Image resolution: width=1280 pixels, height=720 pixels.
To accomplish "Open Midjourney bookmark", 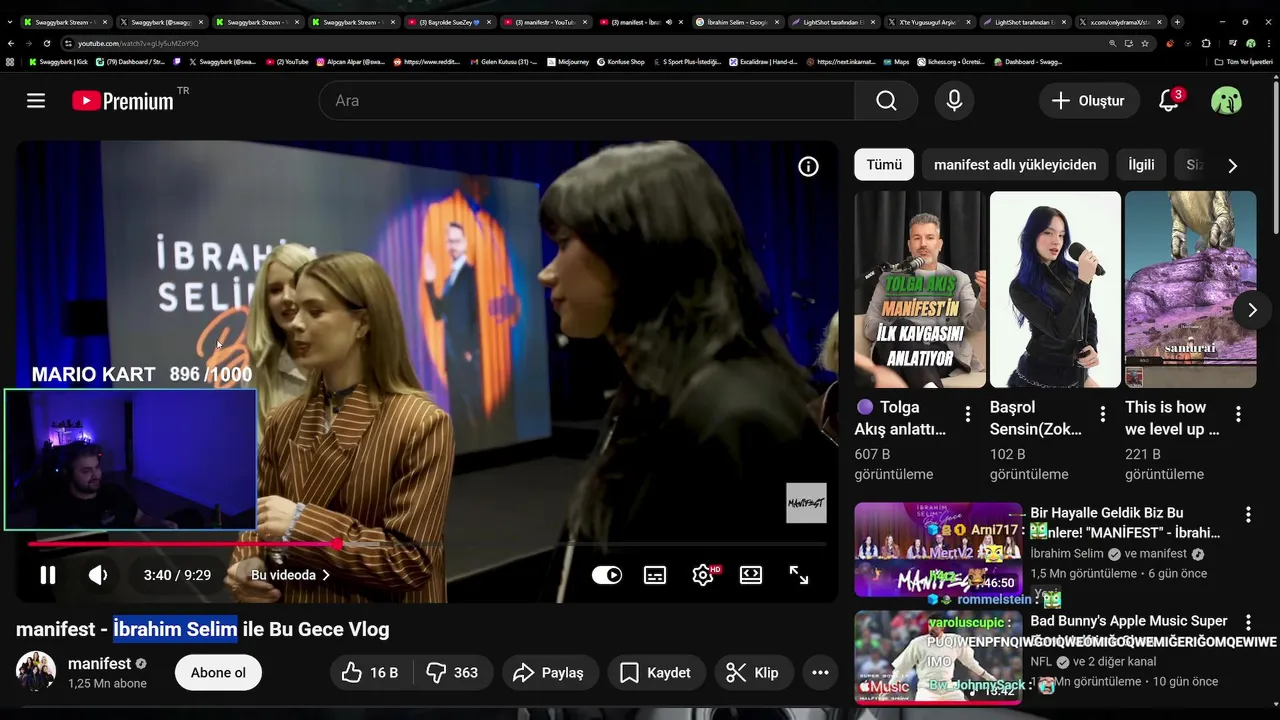I will [x=568, y=62].
